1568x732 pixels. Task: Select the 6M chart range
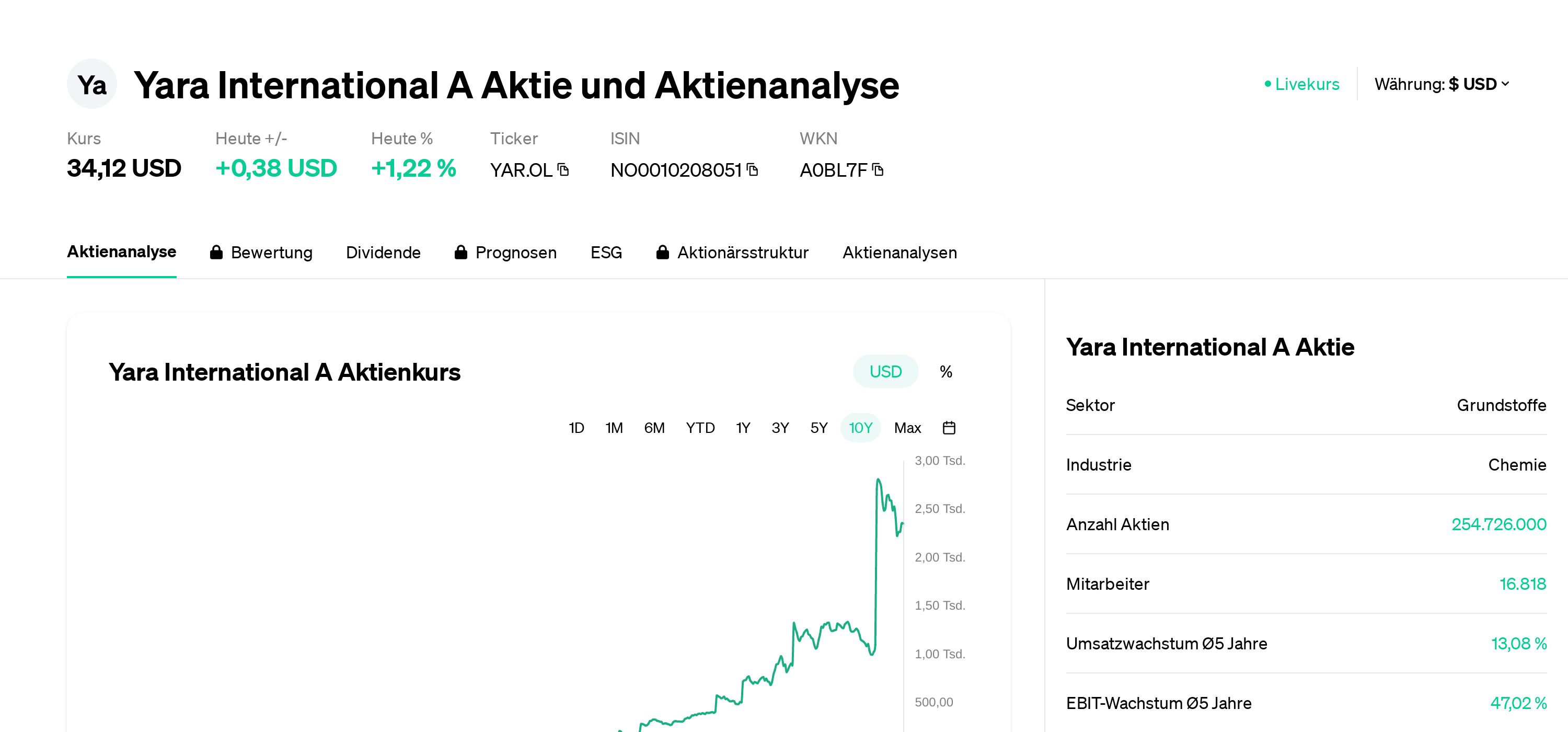pos(654,428)
